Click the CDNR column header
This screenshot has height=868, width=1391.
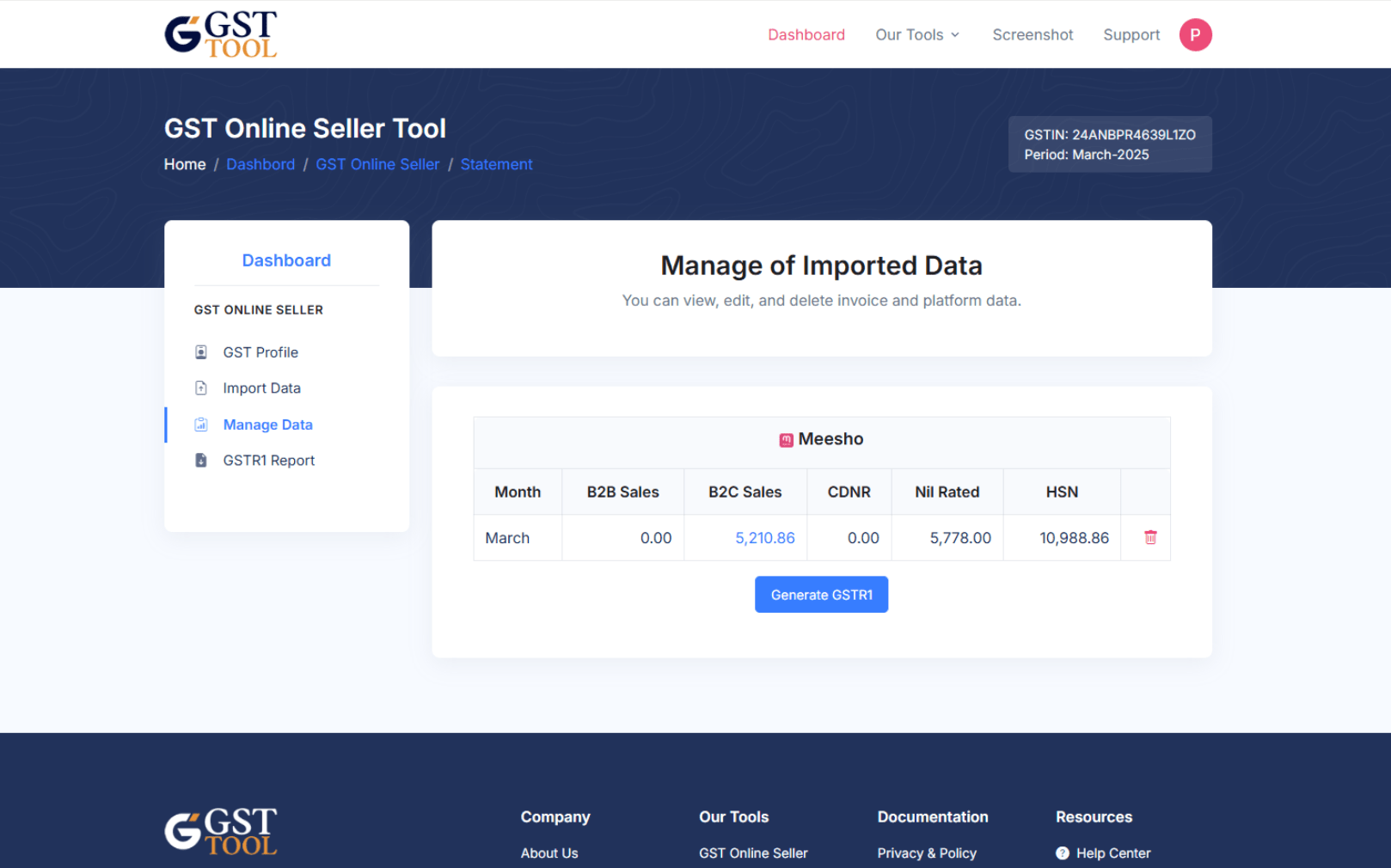click(849, 492)
